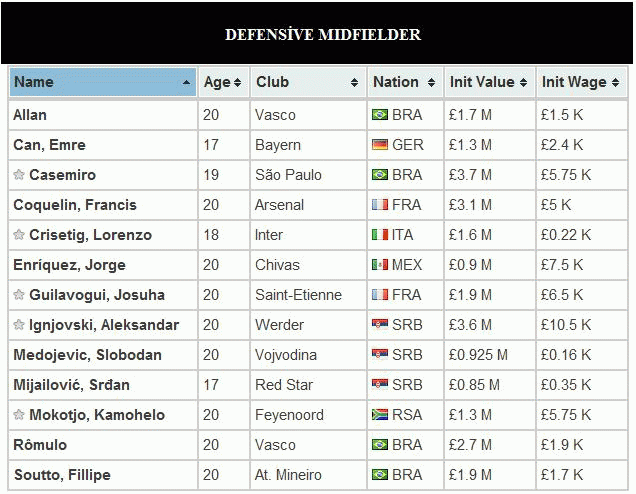The image size is (636, 494).
Task: Sort by the Club column header
Action: 308,82
